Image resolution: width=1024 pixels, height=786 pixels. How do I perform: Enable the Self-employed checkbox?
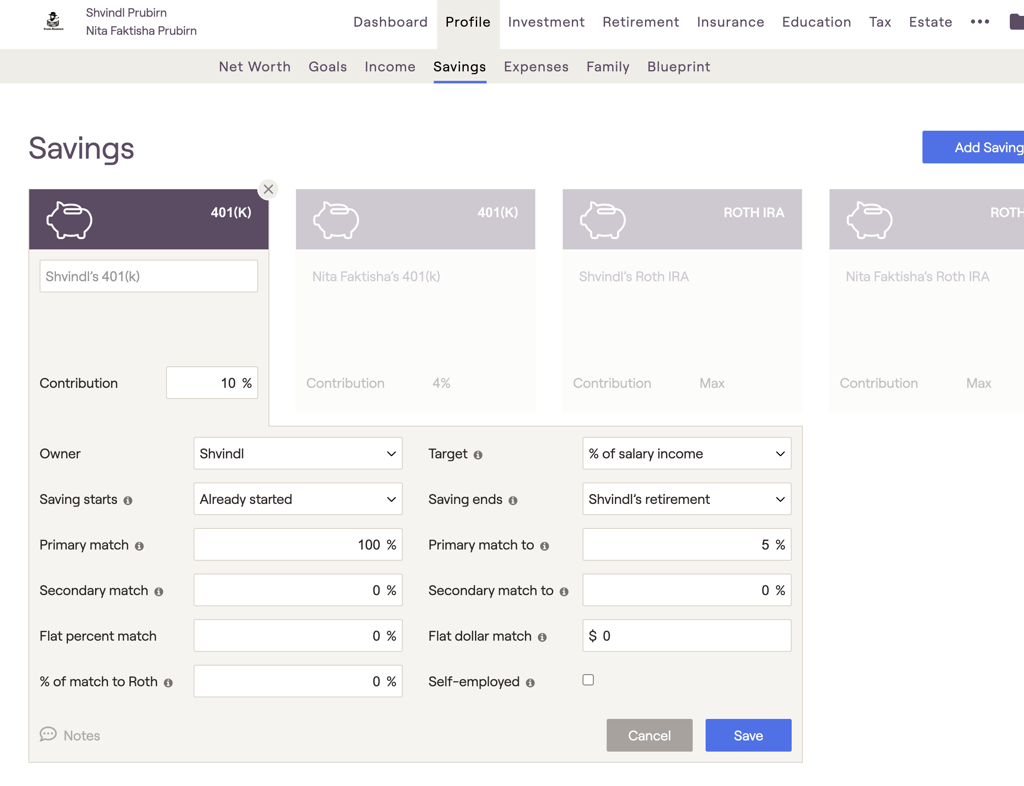click(588, 680)
